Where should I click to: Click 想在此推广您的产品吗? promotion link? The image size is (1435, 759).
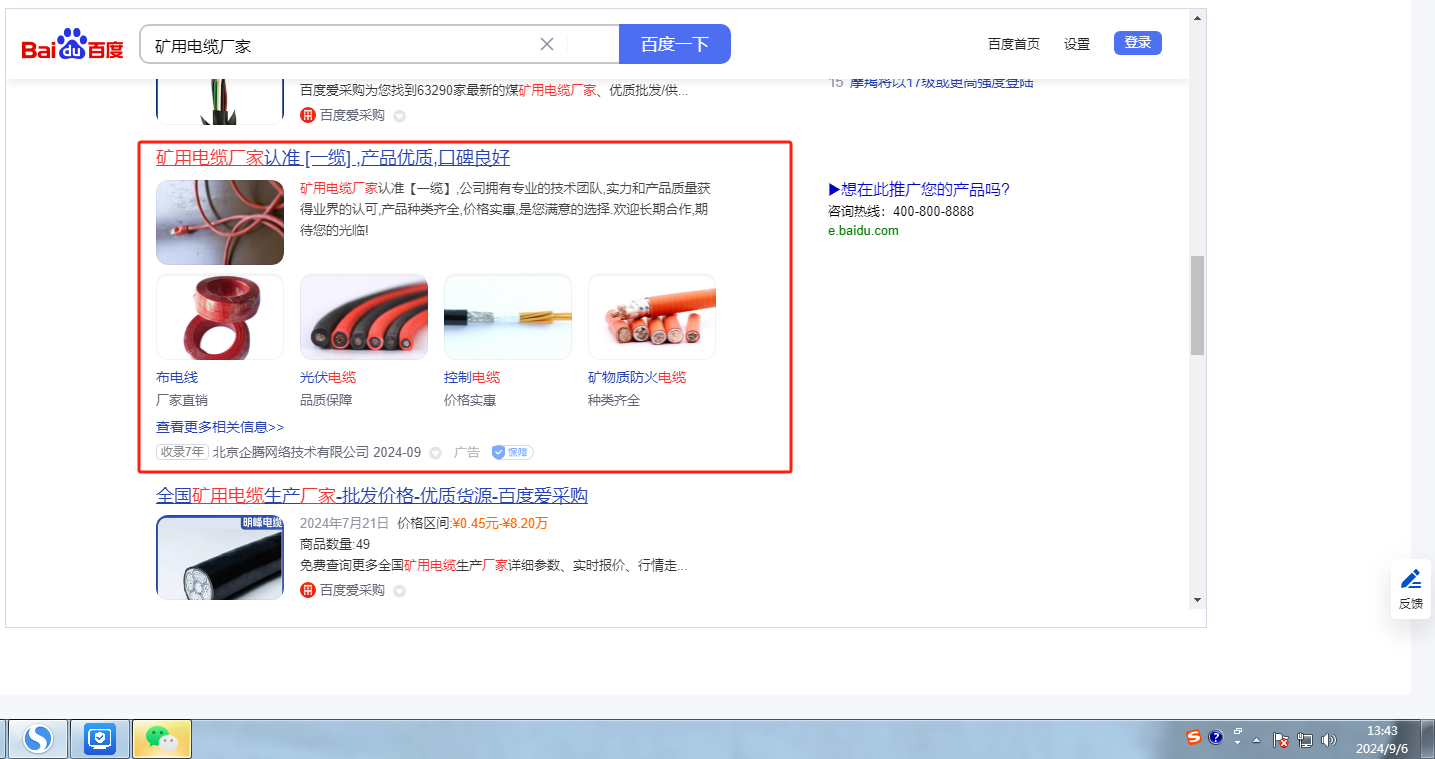click(x=919, y=190)
